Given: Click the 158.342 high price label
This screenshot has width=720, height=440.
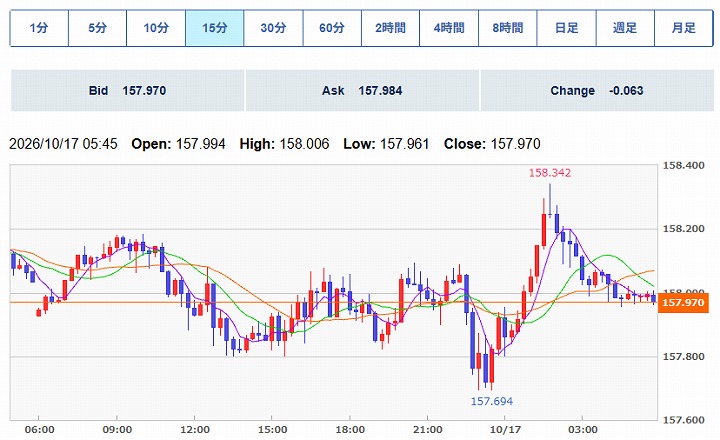Looking at the screenshot, I should click(550, 173).
